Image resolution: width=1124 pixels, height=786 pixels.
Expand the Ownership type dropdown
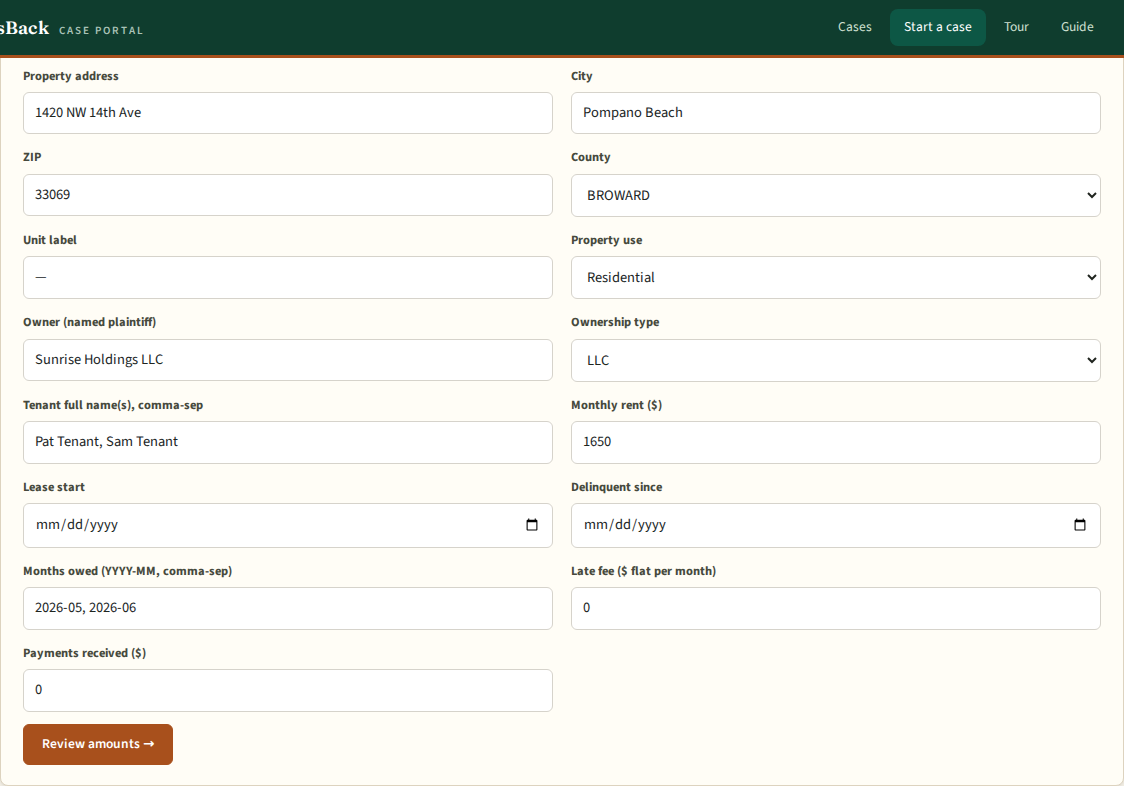tap(835, 360)
